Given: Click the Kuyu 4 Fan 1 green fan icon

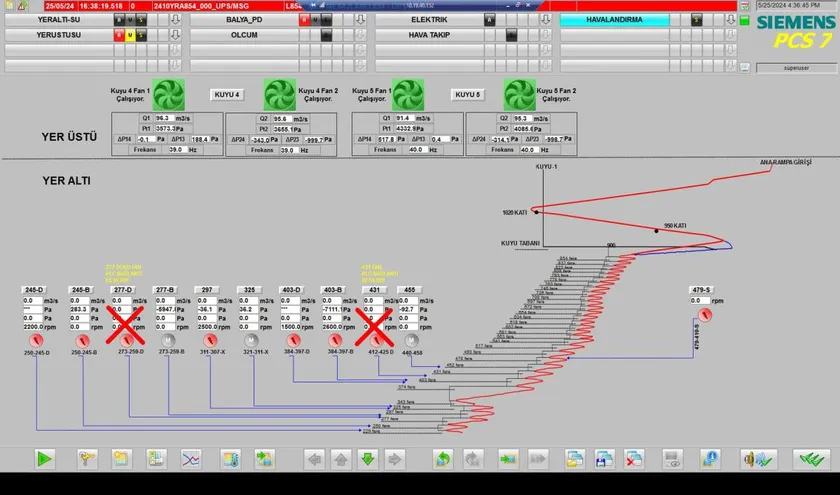Looking at the screenshot, I should 169,96.
